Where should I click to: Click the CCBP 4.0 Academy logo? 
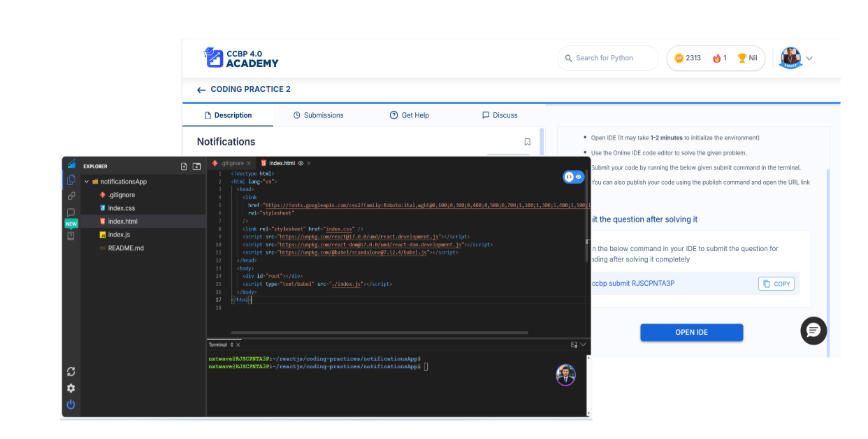click(241, 58)
